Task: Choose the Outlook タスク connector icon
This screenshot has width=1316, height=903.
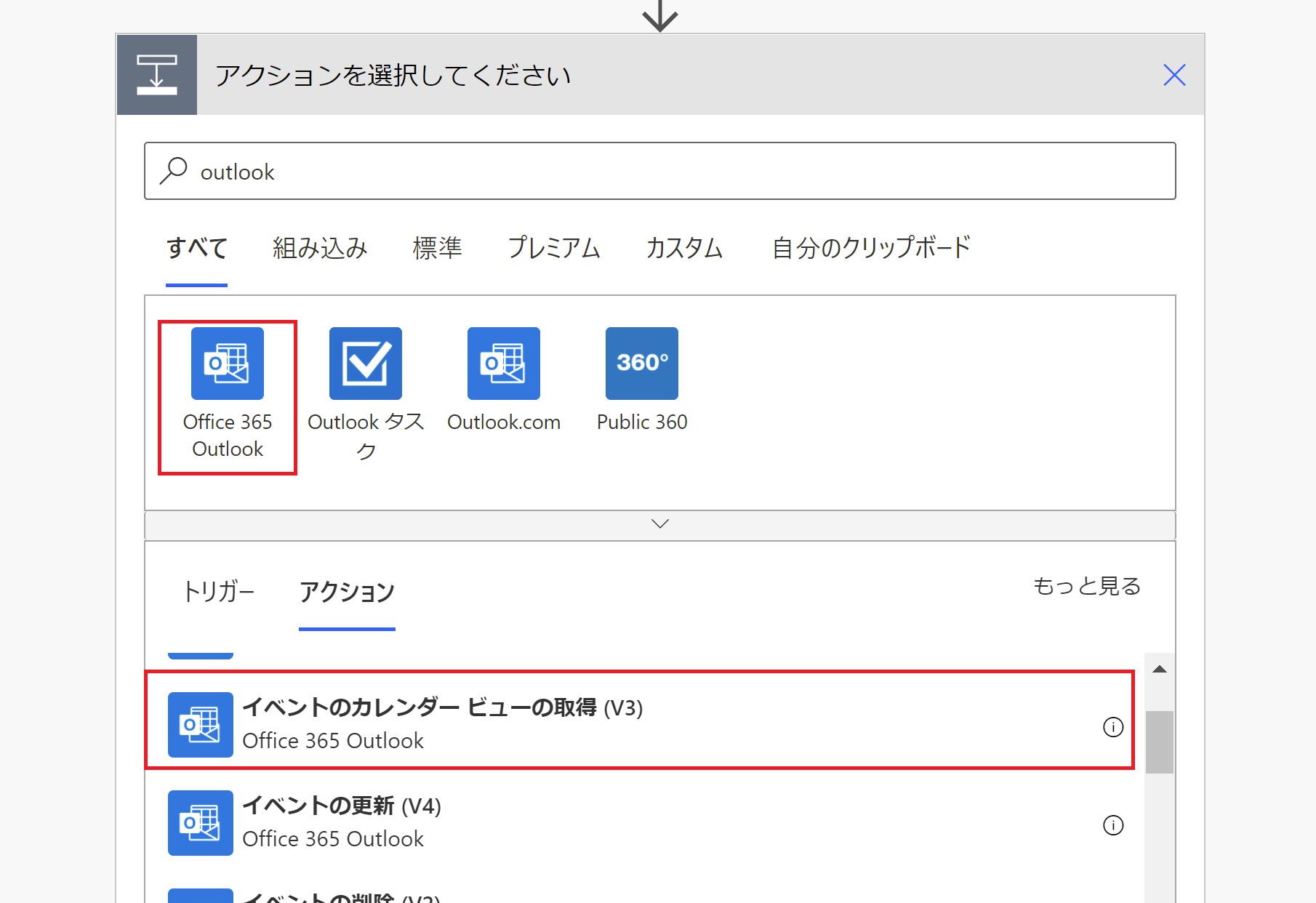Action: click(x=366, y=364)
